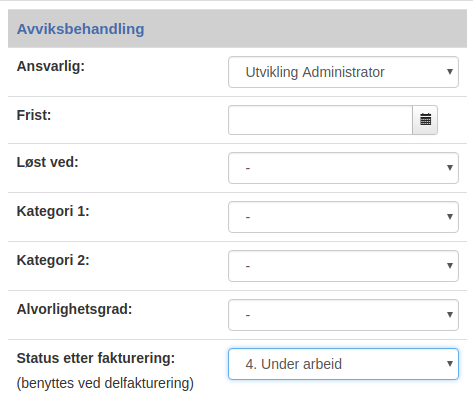The height and width of the screenshot is (394, 473).
Task: Click the arrow on the Ansvarlig select box
Action: [450, 72]
